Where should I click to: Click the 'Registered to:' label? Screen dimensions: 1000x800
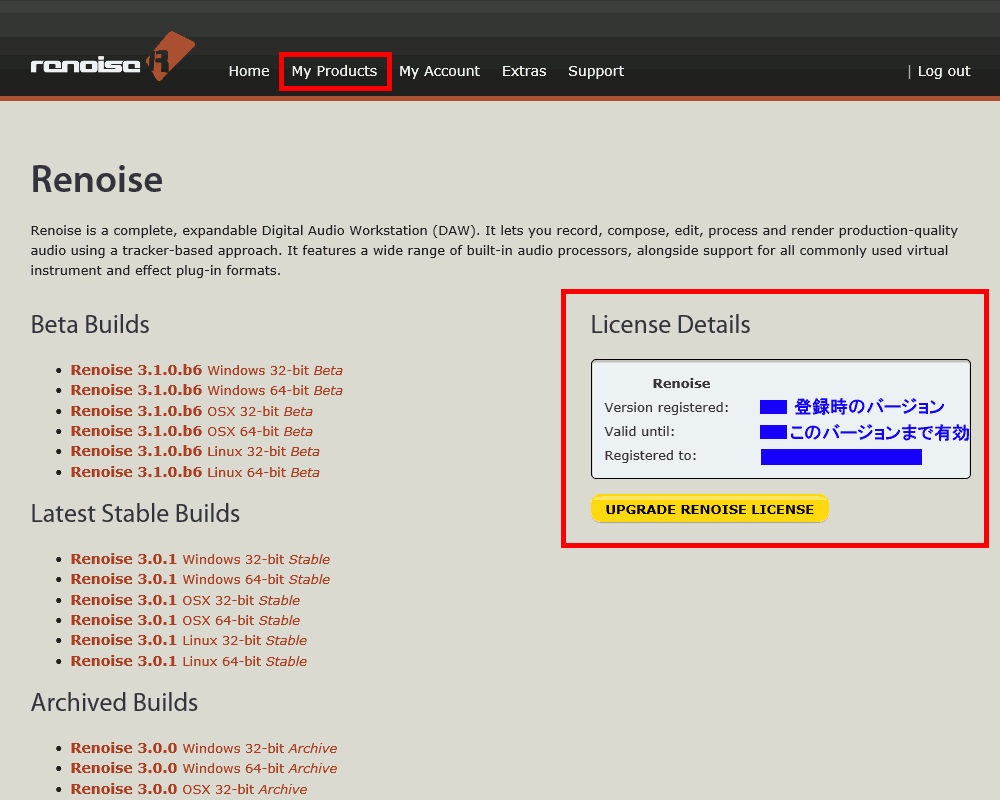tap(650, 456)
